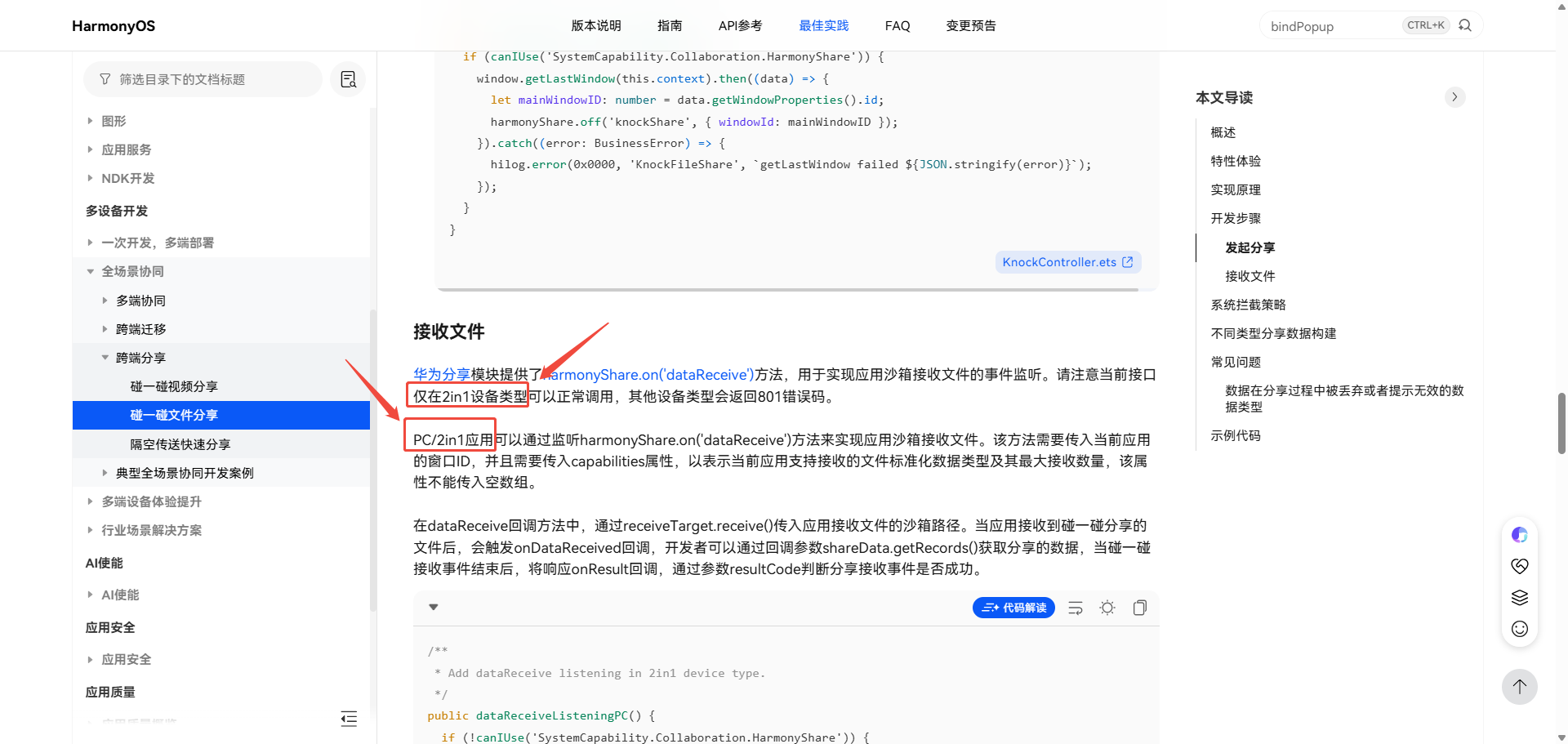Viewport: 1568px width, 744px height.
Task: Jump to 概述 in outline
Action: coord(1223,132)
